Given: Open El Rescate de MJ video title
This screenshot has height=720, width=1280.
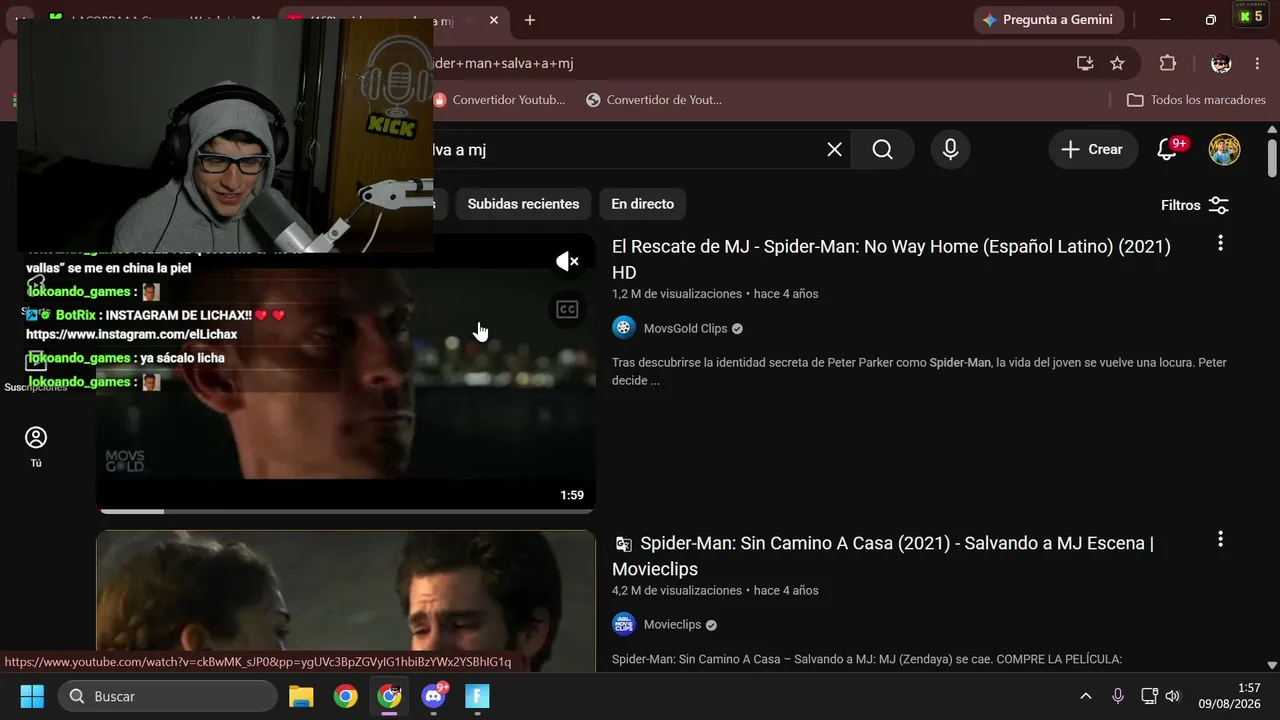Looking at the screenshot, I should click(891, 259).
